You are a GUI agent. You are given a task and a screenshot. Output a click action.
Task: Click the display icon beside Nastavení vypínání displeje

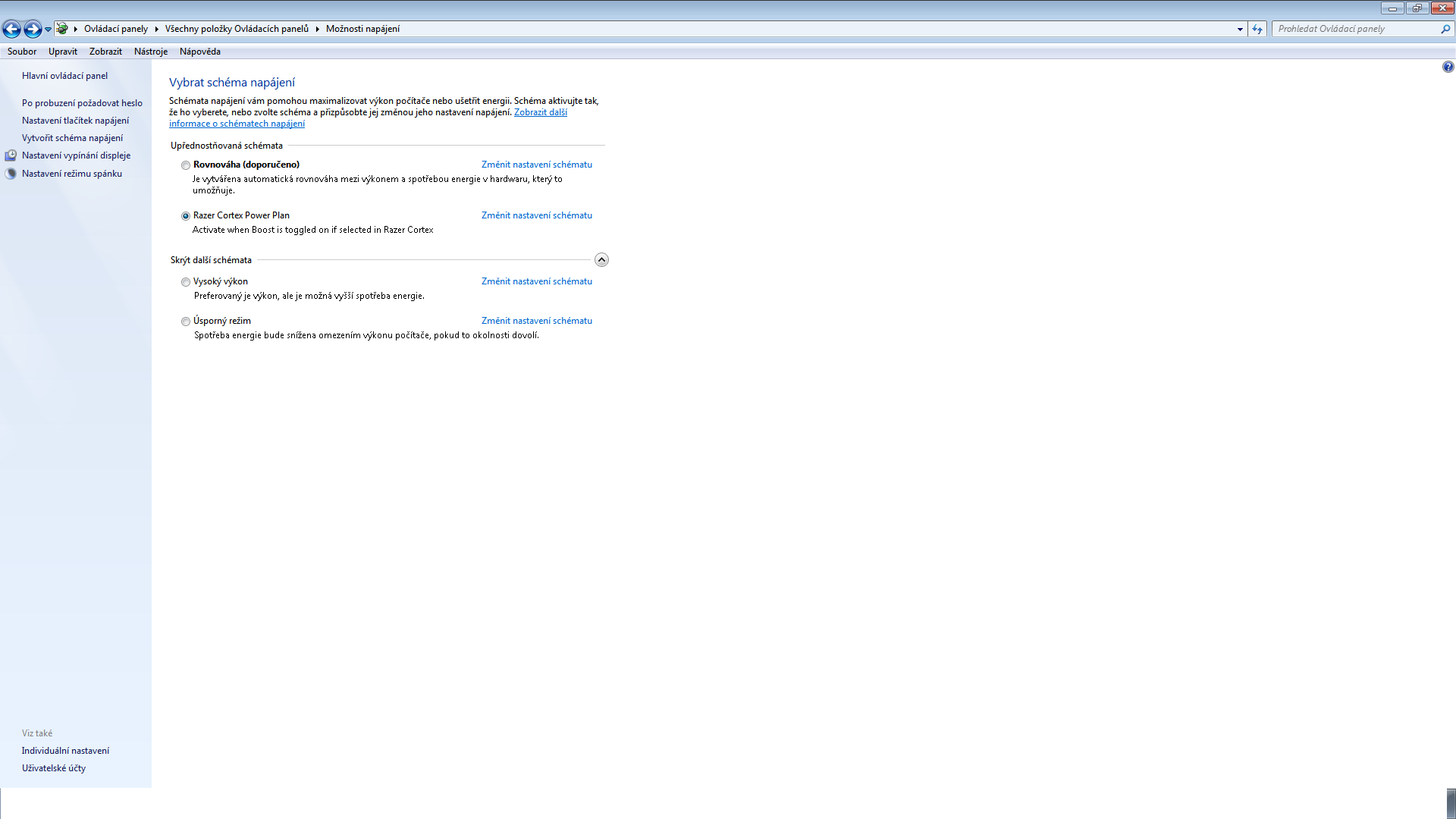[11, 155]
